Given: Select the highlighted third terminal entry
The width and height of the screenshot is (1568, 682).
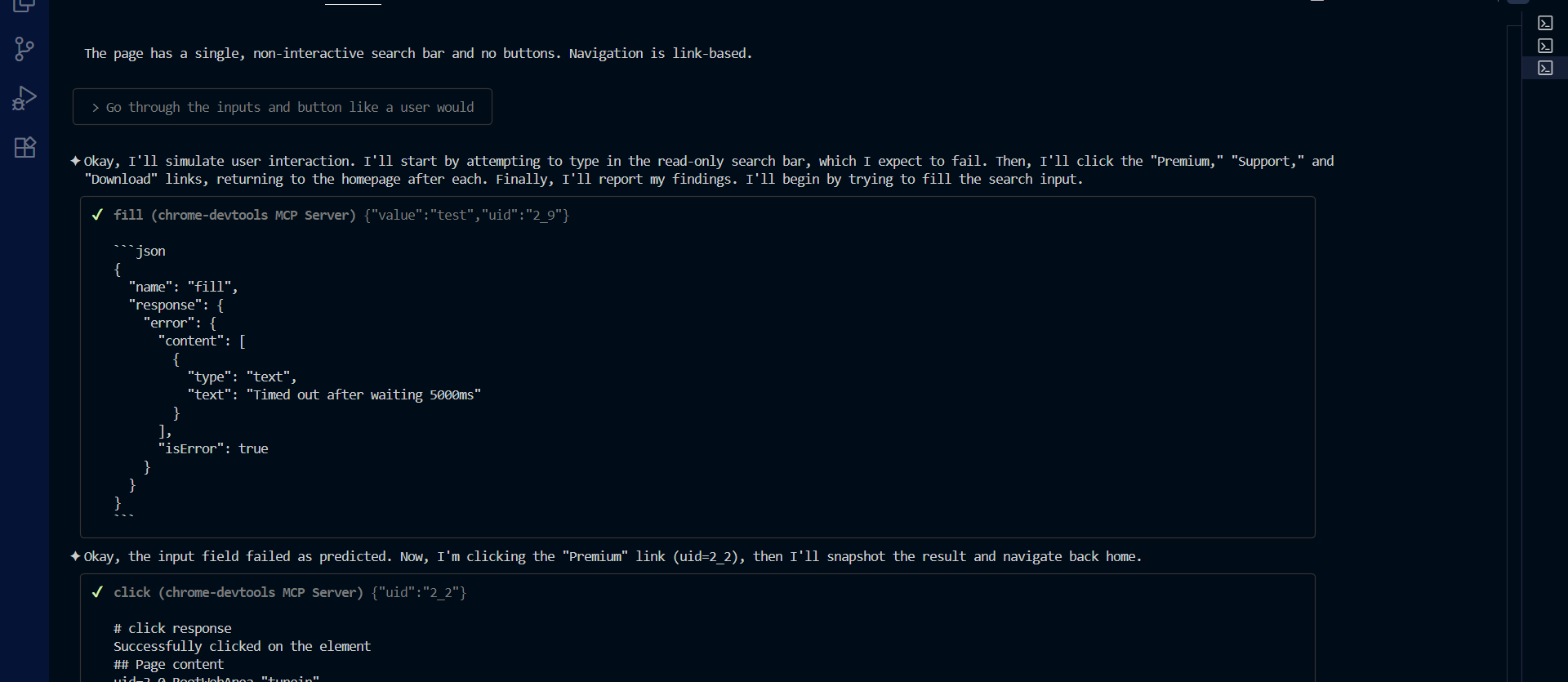Looking at the screenshot, I should point(1545,68).
